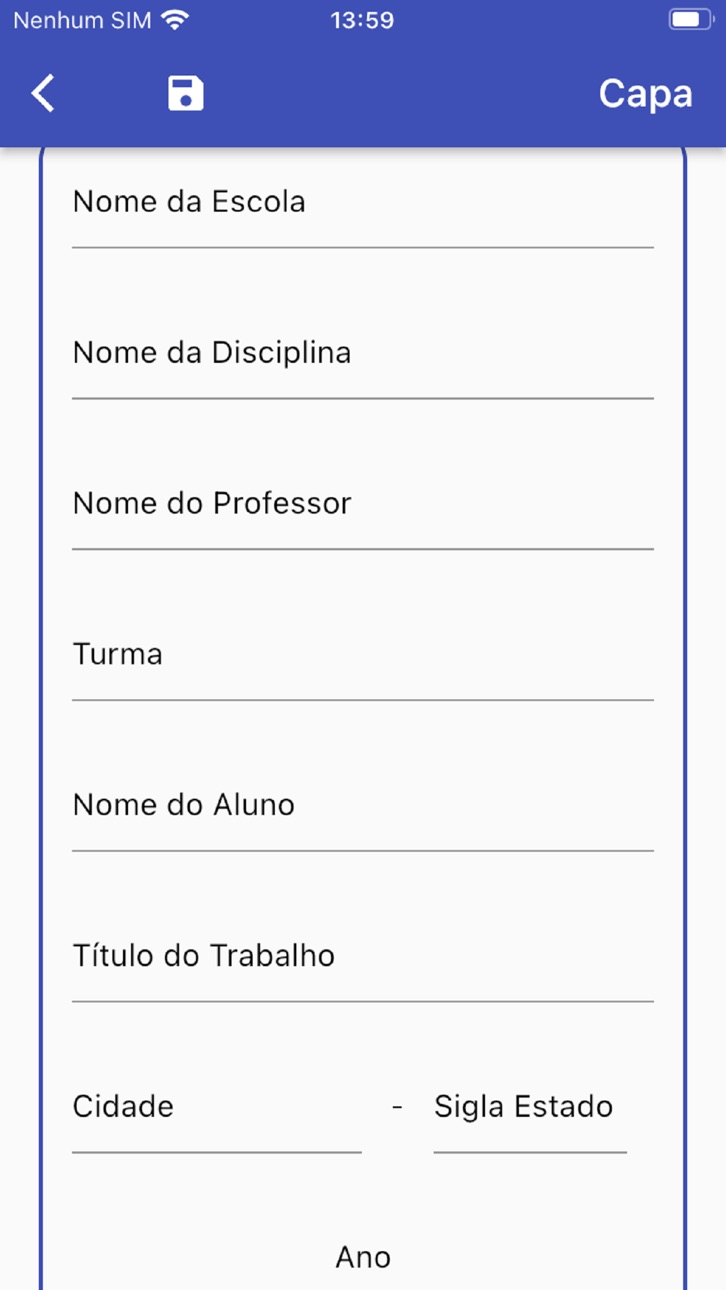Select the Ano field at bottom
Viewport: 726px width, 1290px height.
tap(363, 1257)
